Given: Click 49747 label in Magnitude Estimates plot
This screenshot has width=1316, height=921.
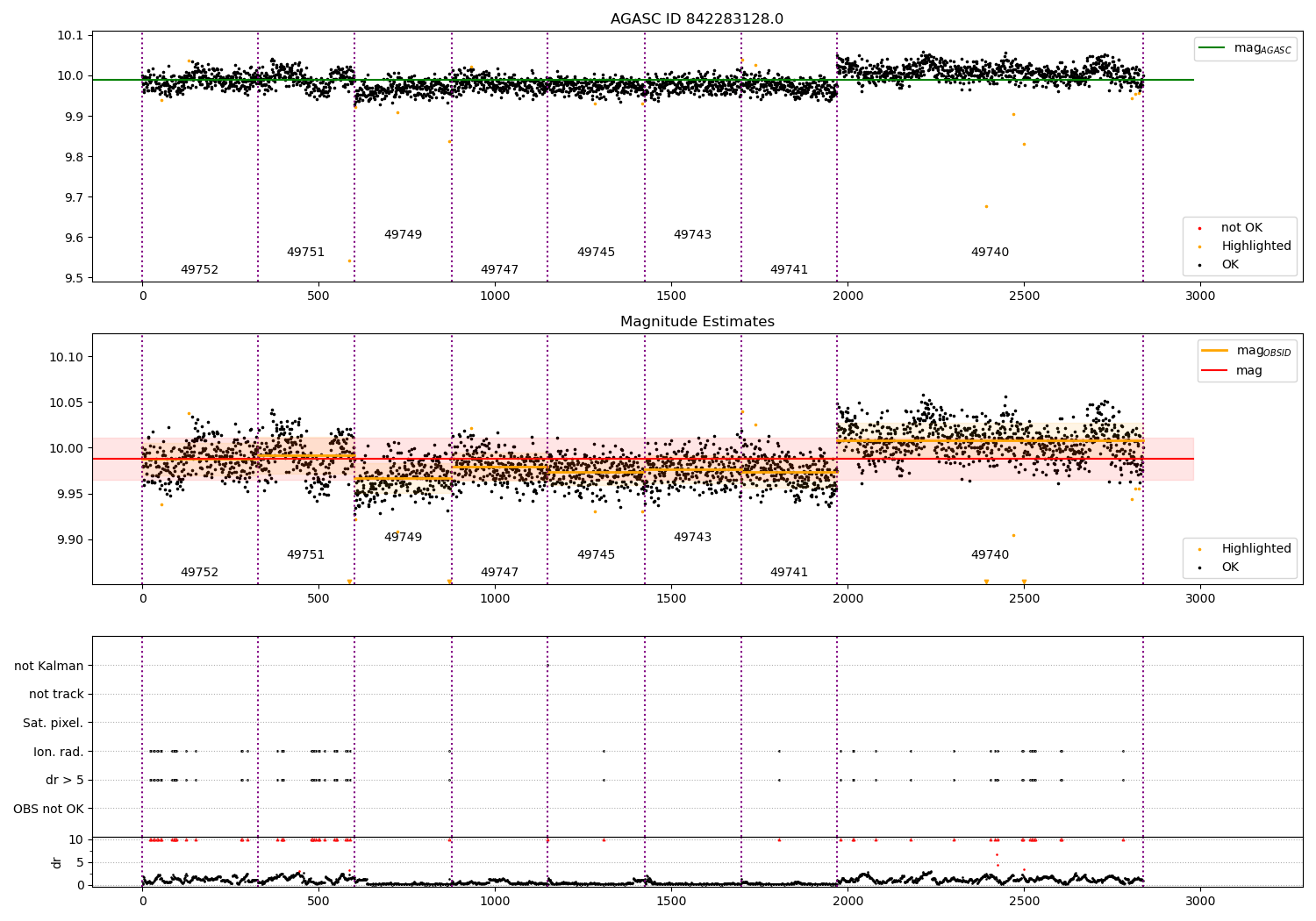Looking at the screenshot, I should tap(499, 573).
